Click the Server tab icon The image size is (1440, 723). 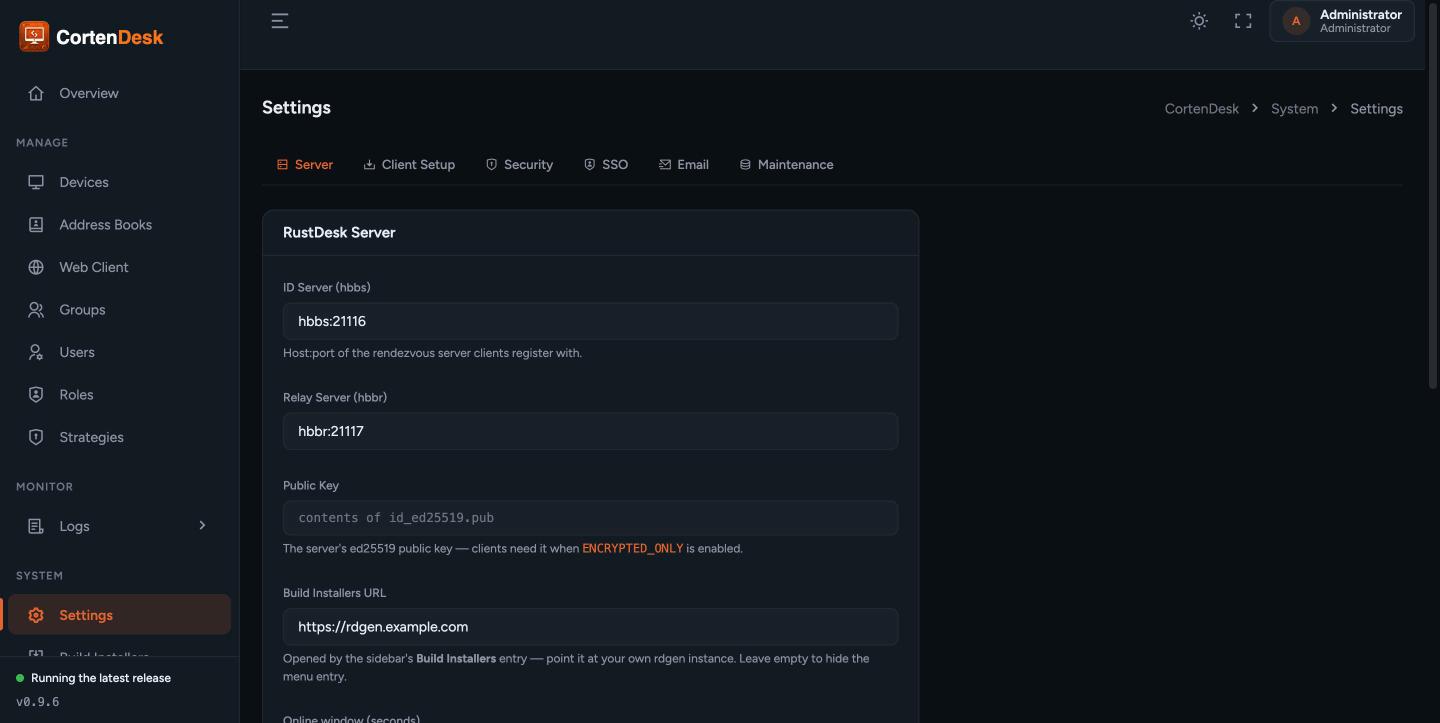(x=282, y=165)
